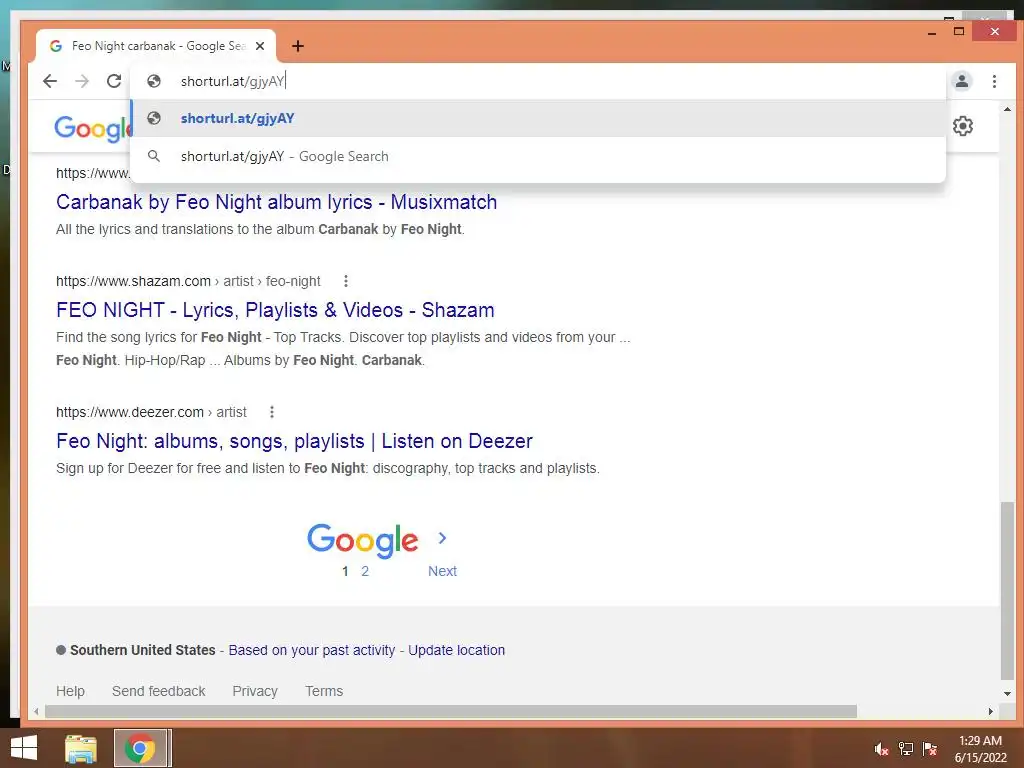Close the Chrome window

pos(994,31)
